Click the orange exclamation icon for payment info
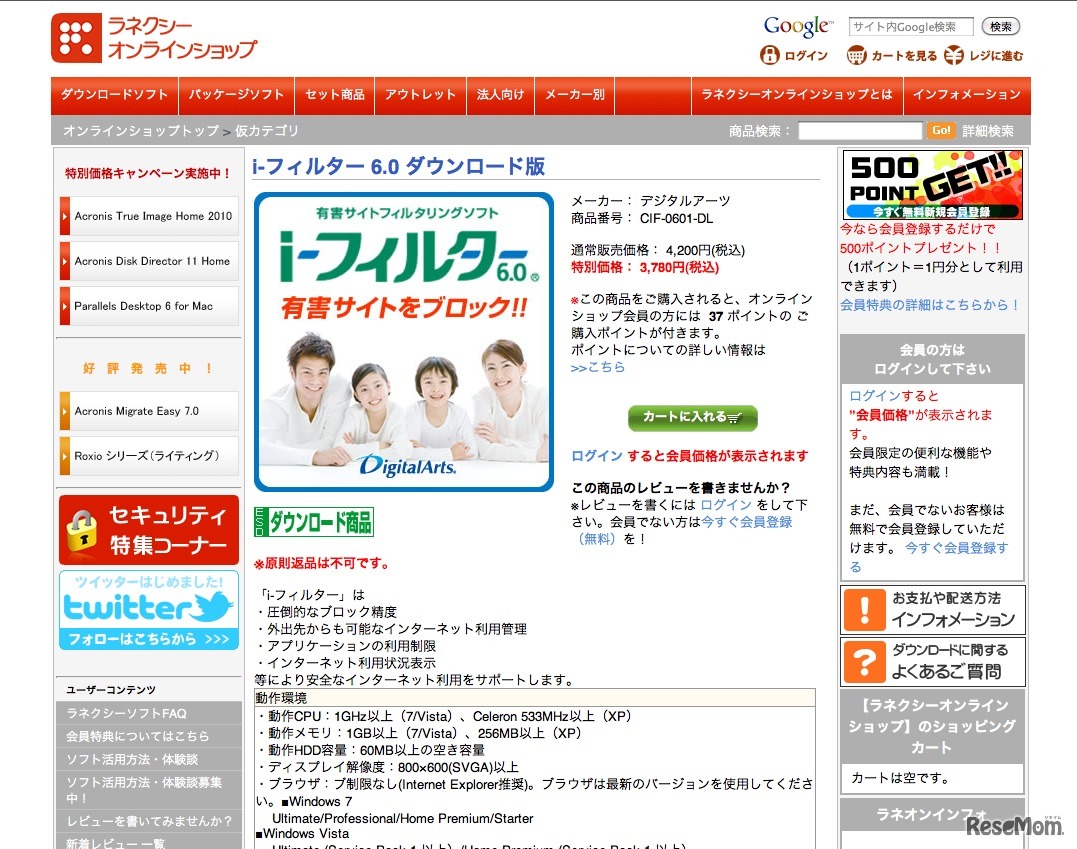The width and height of the screenshot is (1077, 849). tap(864, 609)
